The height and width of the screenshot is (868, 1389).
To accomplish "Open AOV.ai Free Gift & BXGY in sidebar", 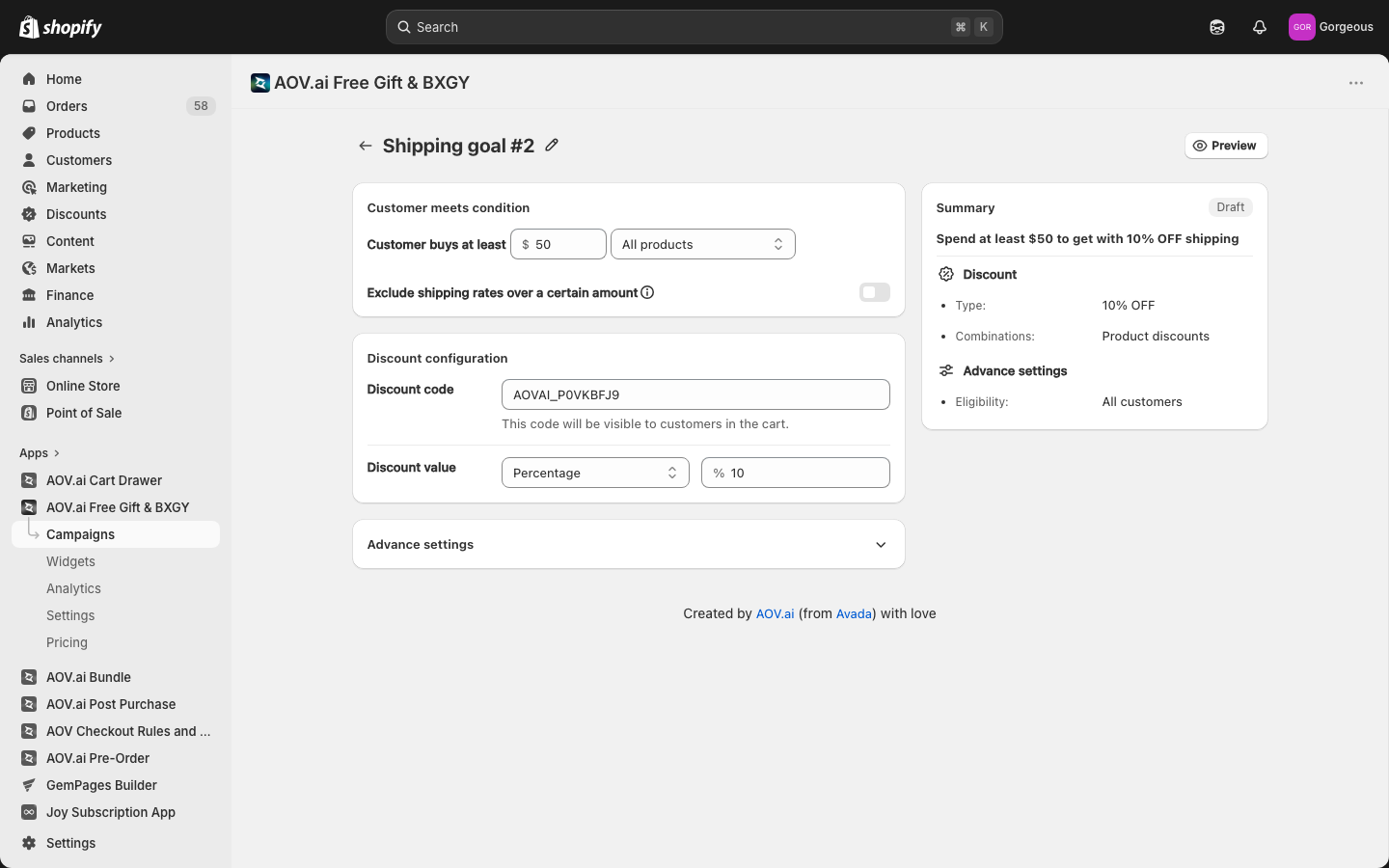I will point(116,507).
